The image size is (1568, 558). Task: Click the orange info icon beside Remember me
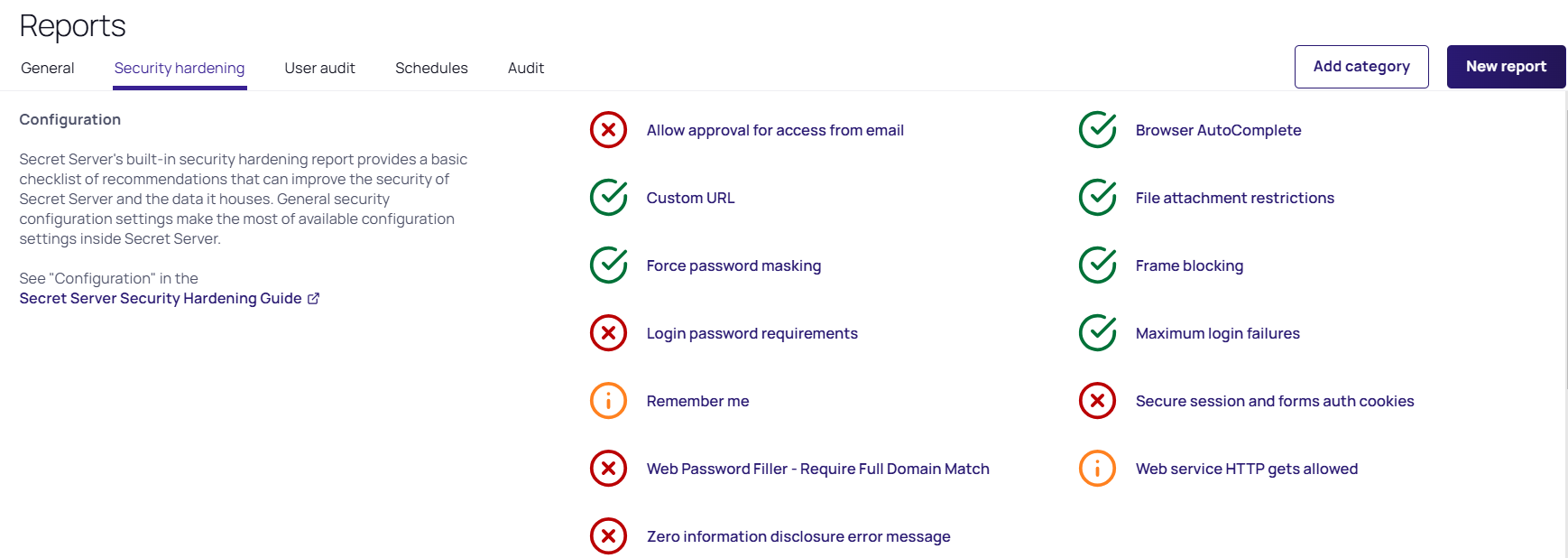pos(608,401)
